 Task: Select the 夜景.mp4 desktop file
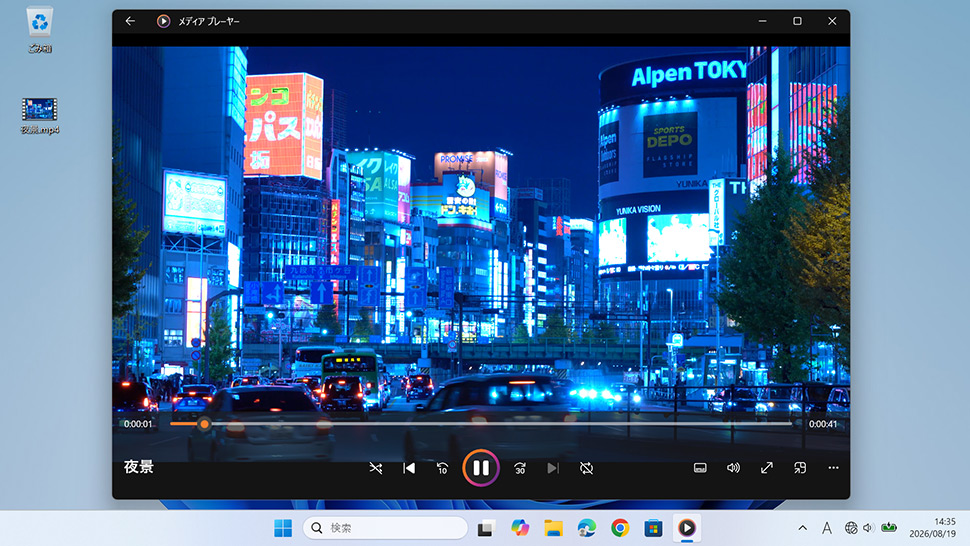pyautogui.click(x=40, y=116)
